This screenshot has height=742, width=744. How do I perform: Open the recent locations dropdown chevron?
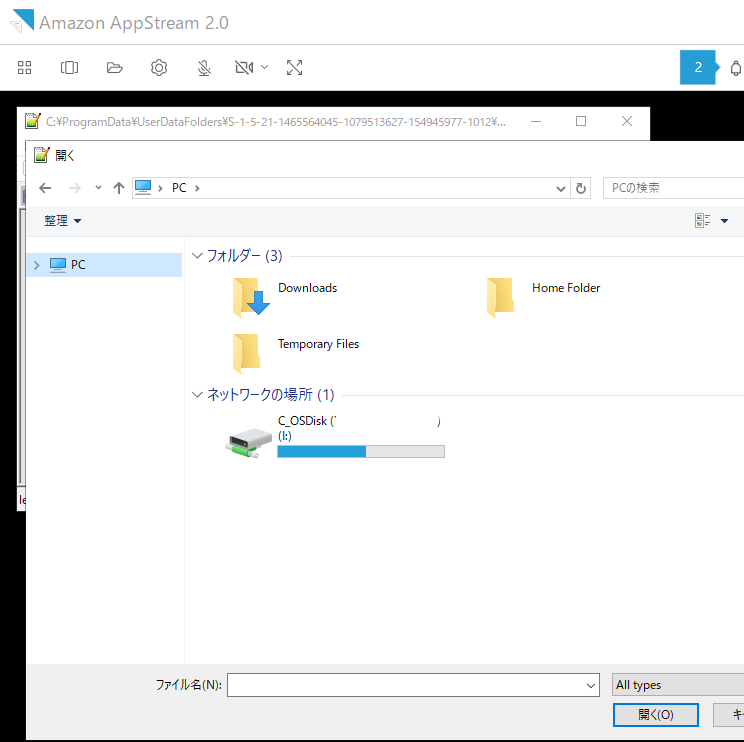98,187
